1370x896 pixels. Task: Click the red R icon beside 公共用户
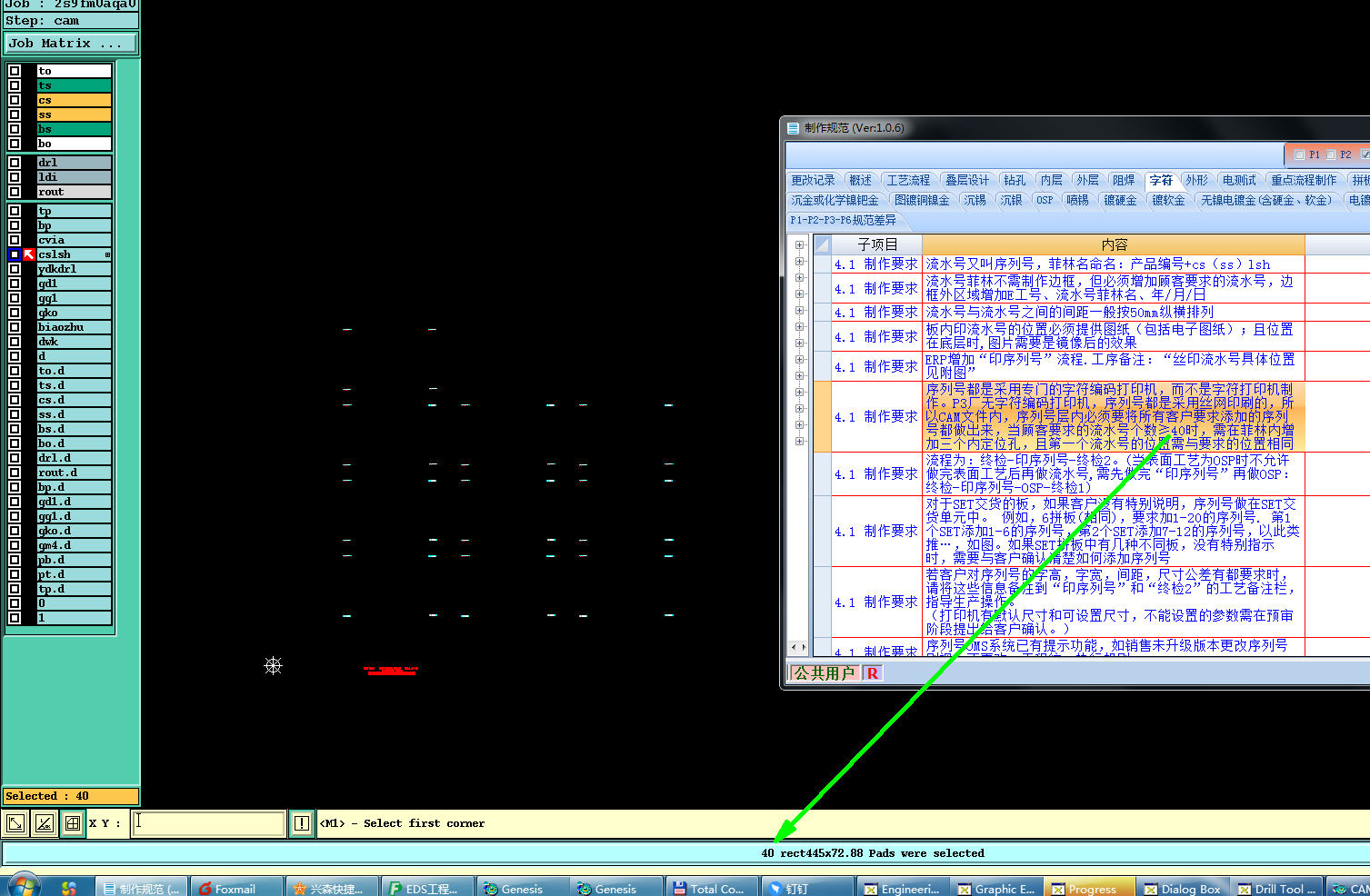pyautogui.click(x=872, y=673)
